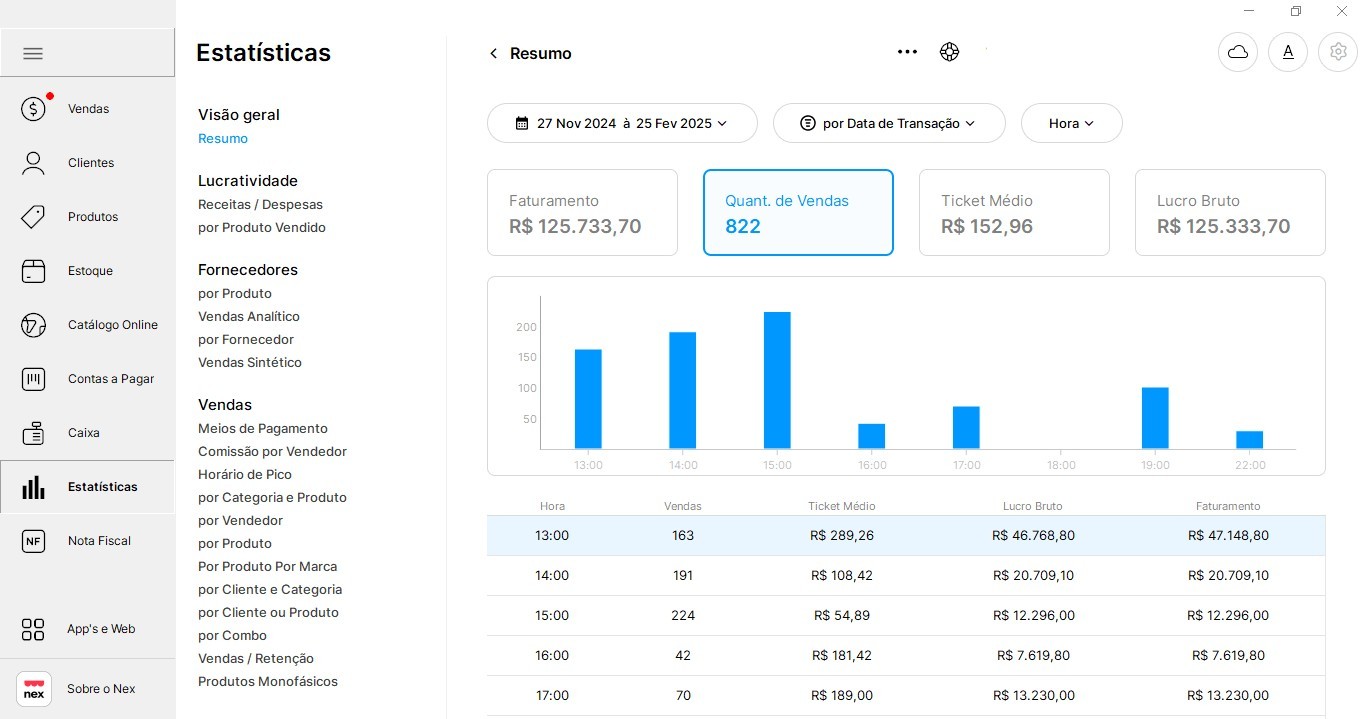Open Vendas from the dollar icon

[33, 108]
